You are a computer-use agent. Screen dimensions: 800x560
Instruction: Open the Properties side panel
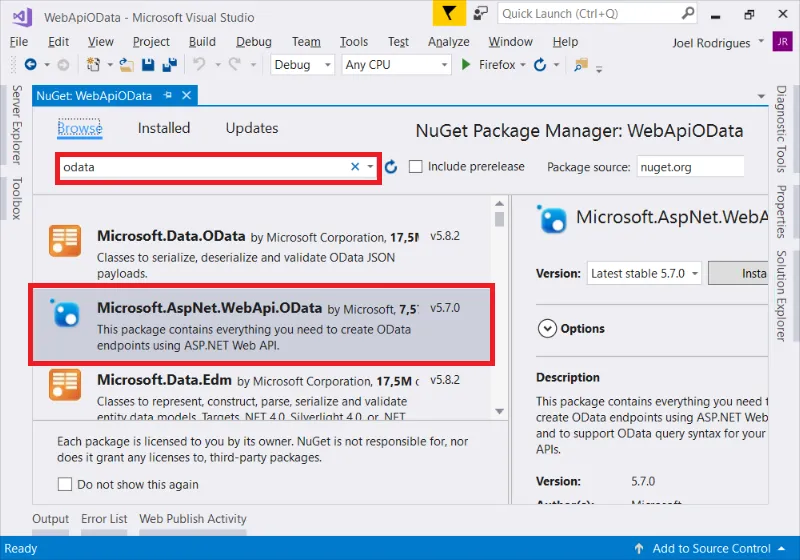point(781,211)
